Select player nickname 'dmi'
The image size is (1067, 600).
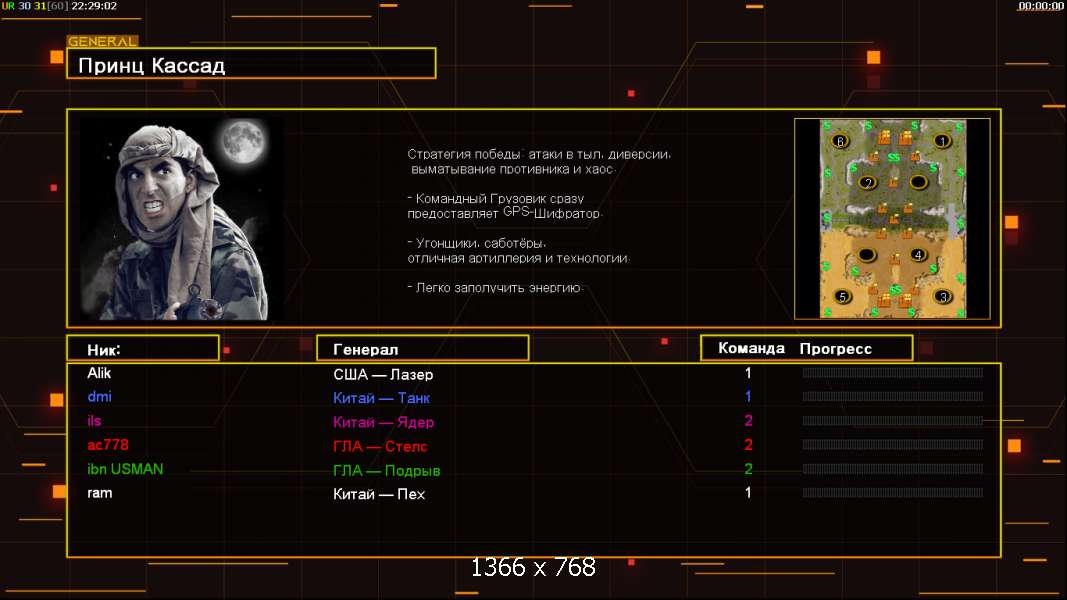point(99,397)
